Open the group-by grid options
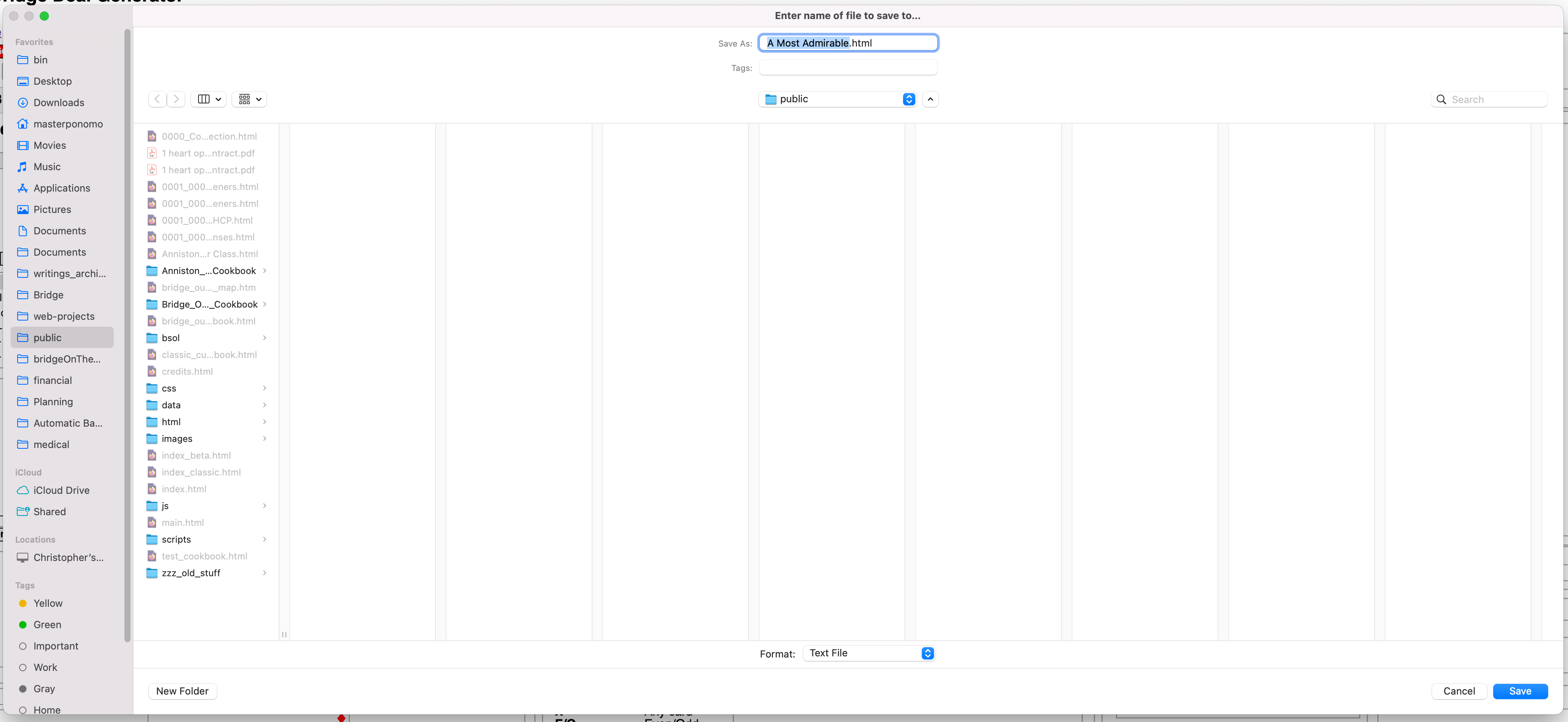The image size is (1568, 722). (x=249, y=99)
